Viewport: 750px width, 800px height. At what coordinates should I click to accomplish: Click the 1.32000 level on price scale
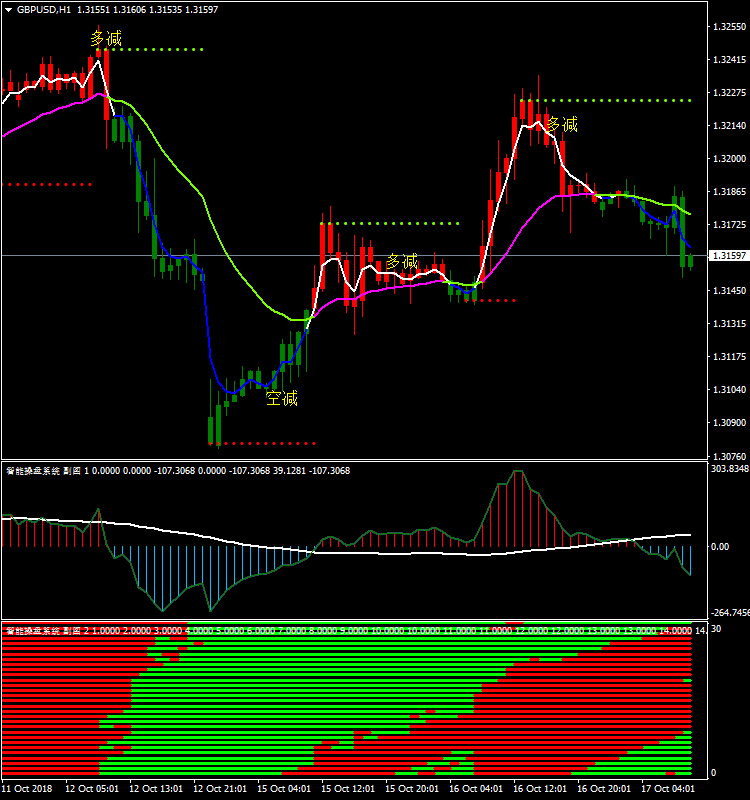pyautogui.click(x=727, y=159)
